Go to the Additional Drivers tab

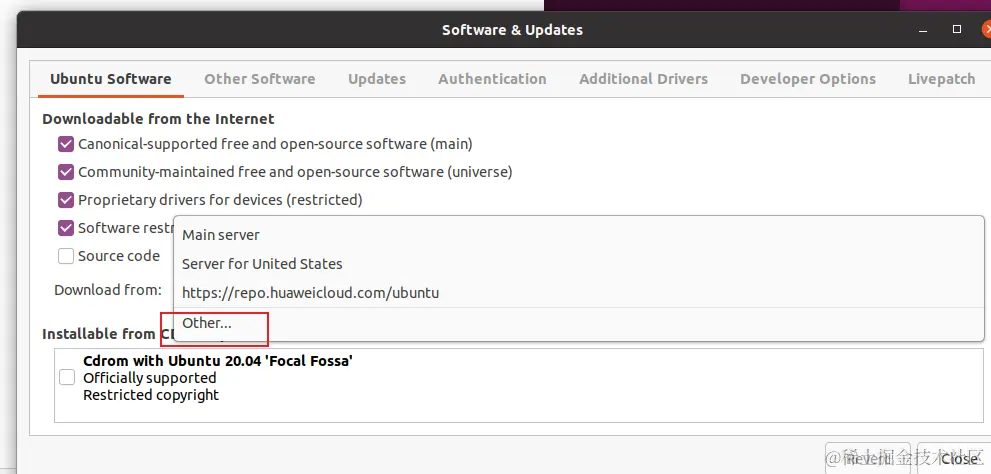643,79
